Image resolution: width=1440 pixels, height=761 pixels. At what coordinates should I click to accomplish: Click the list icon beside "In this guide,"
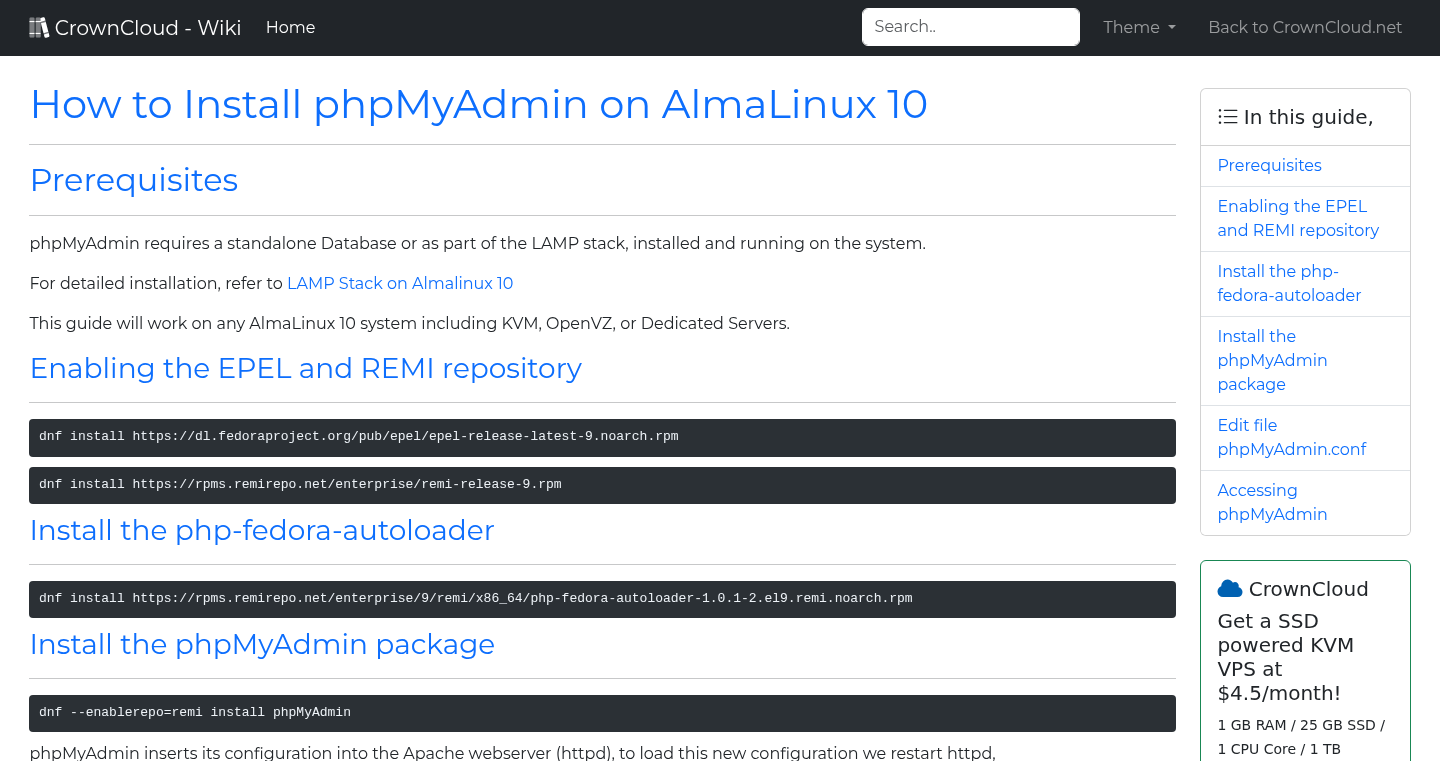(x=1227, y=116)
